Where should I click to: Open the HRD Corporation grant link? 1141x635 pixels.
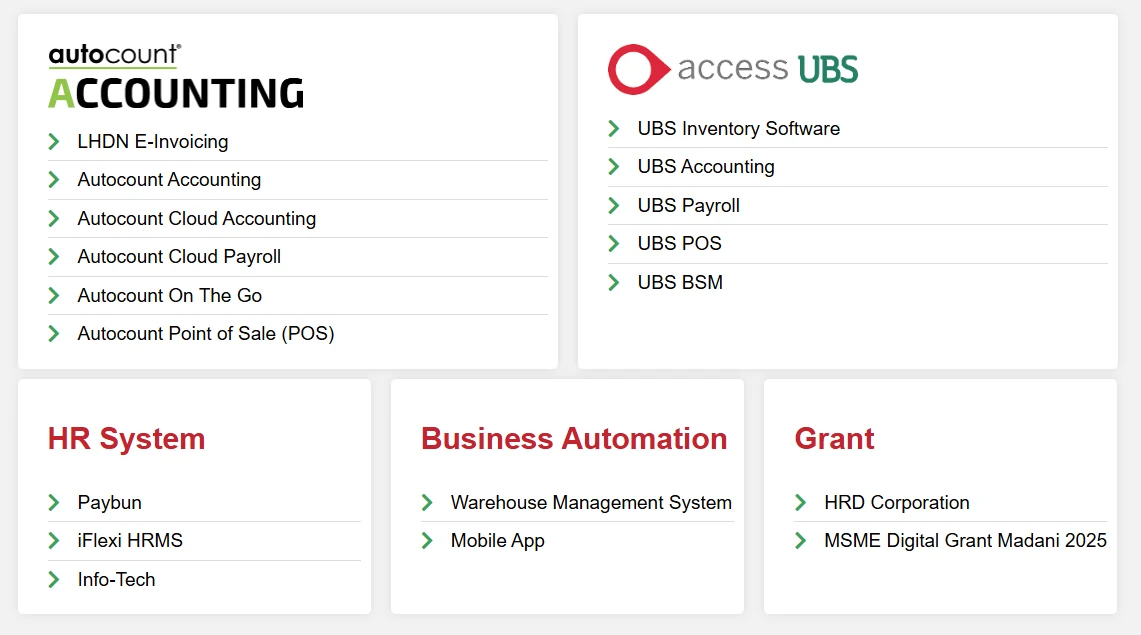click(x=896, y=503)
